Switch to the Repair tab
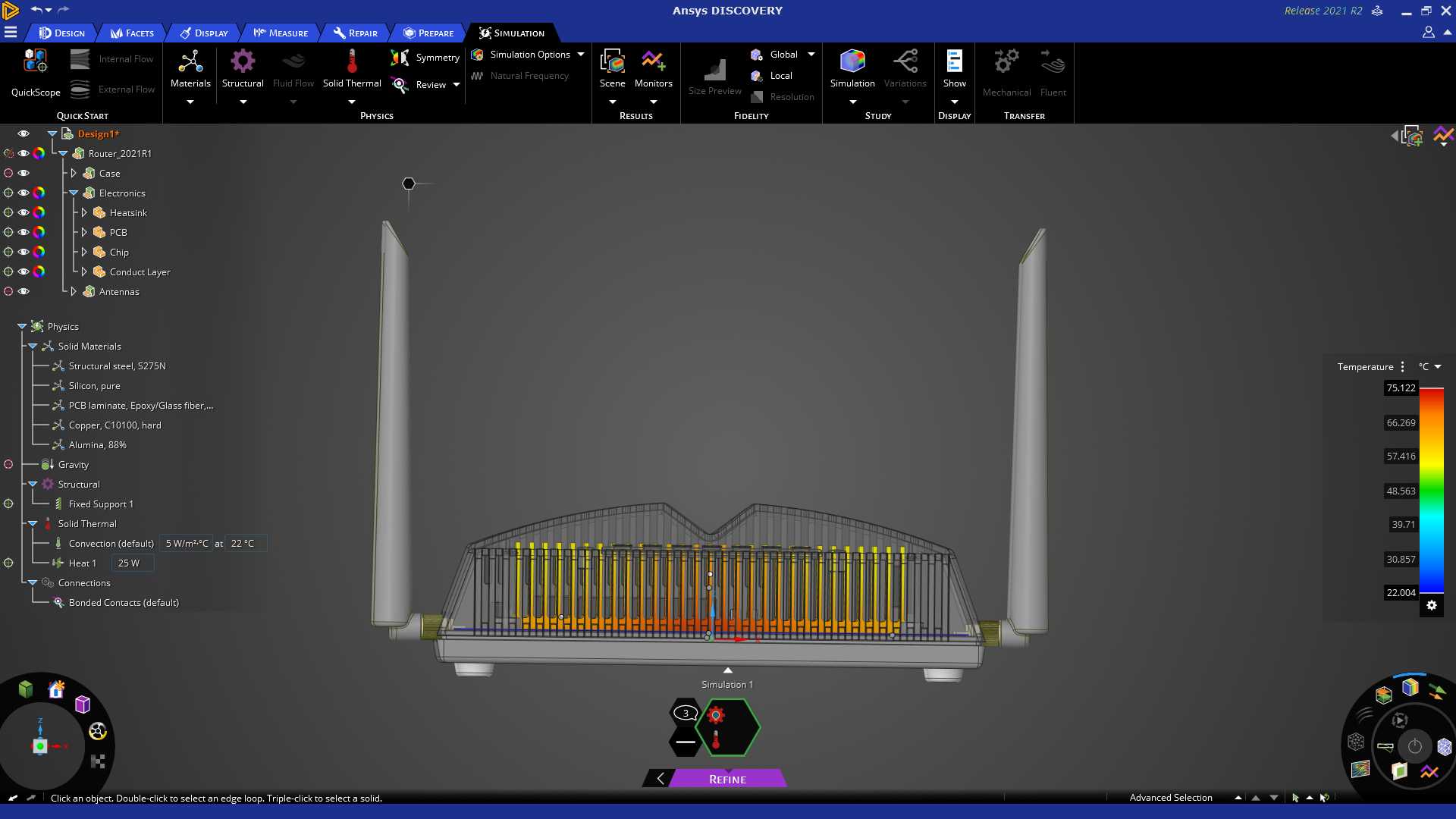 pyautogui.click(x=356, y=33)
